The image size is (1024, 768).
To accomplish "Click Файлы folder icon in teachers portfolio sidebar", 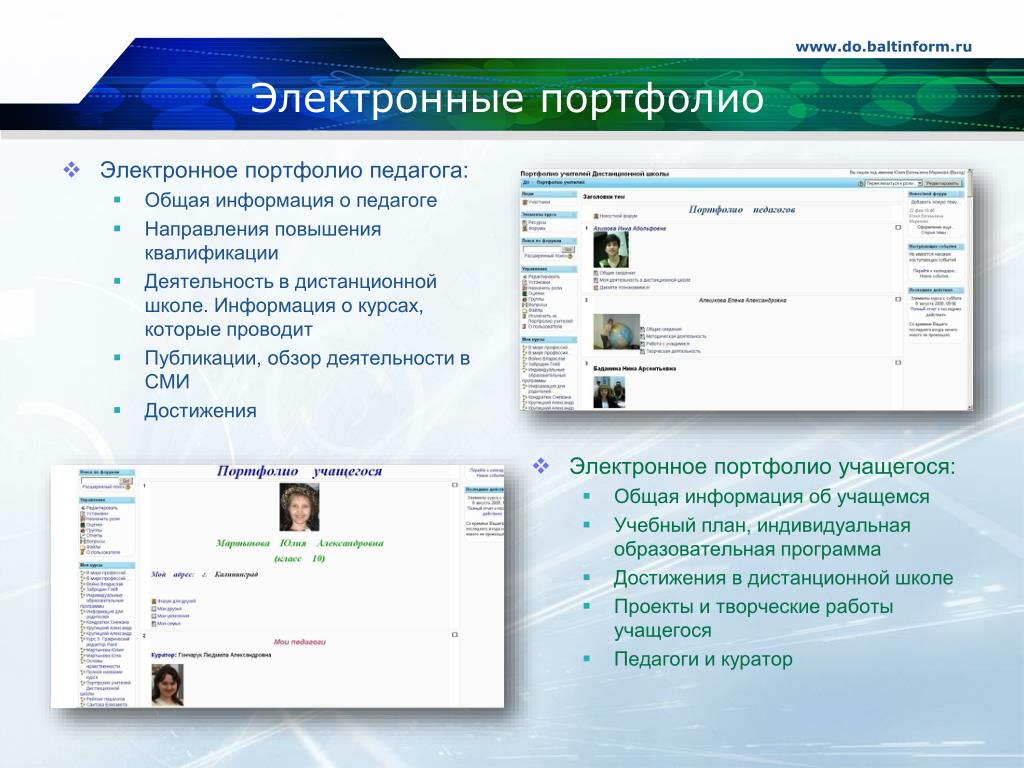I will pos(524,310).
